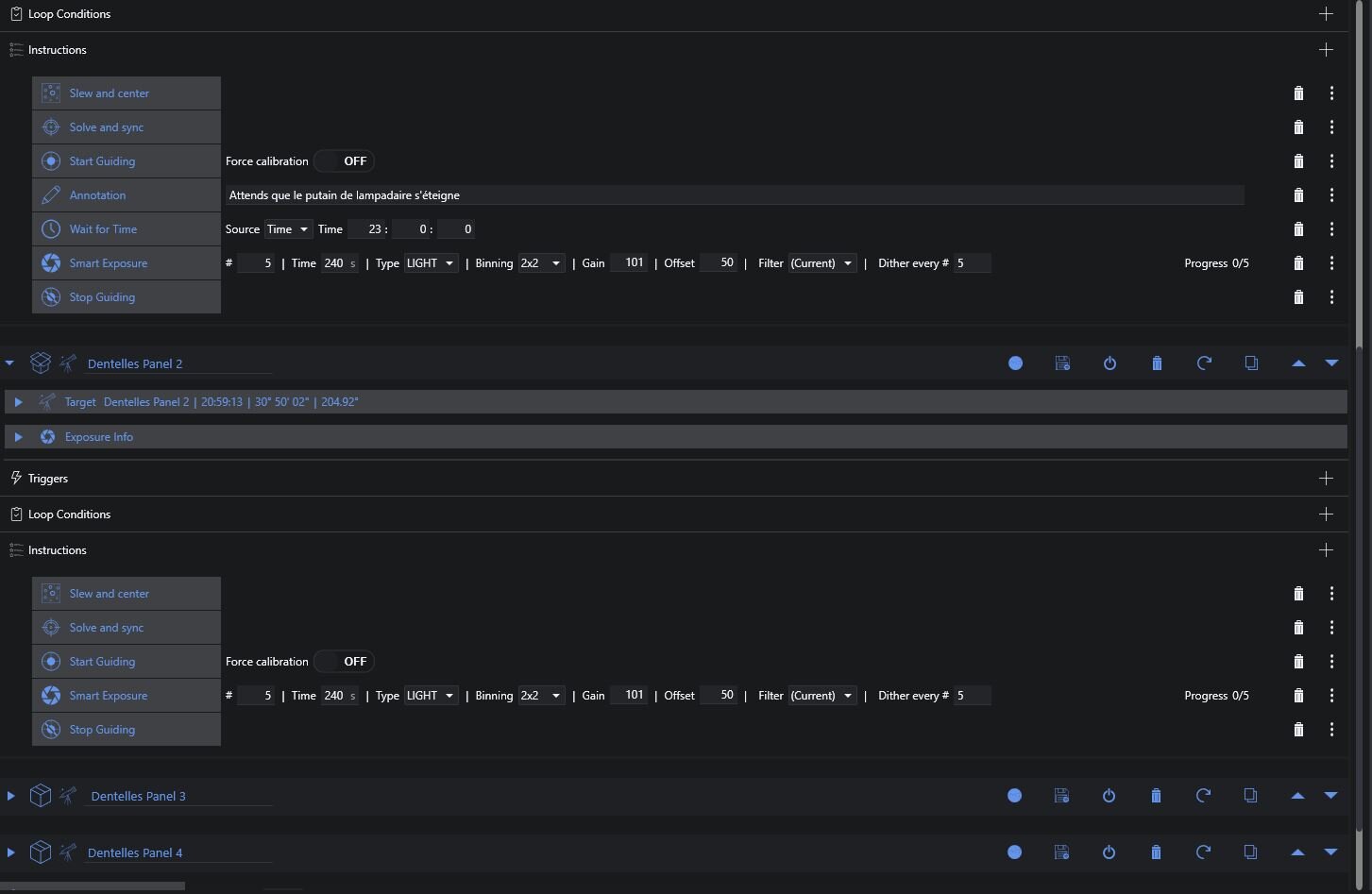Screen dimensions: 1372x894
Task: Expand the Dentelles Panel 4 container
Action: 10,852
